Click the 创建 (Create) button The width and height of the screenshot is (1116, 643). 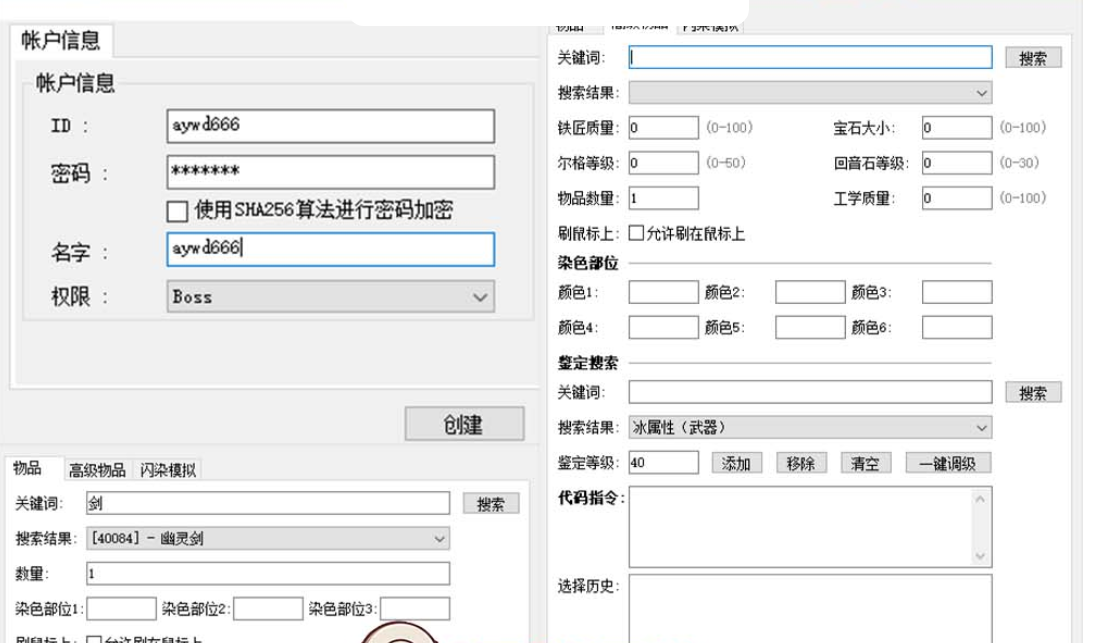click(463, 423)
